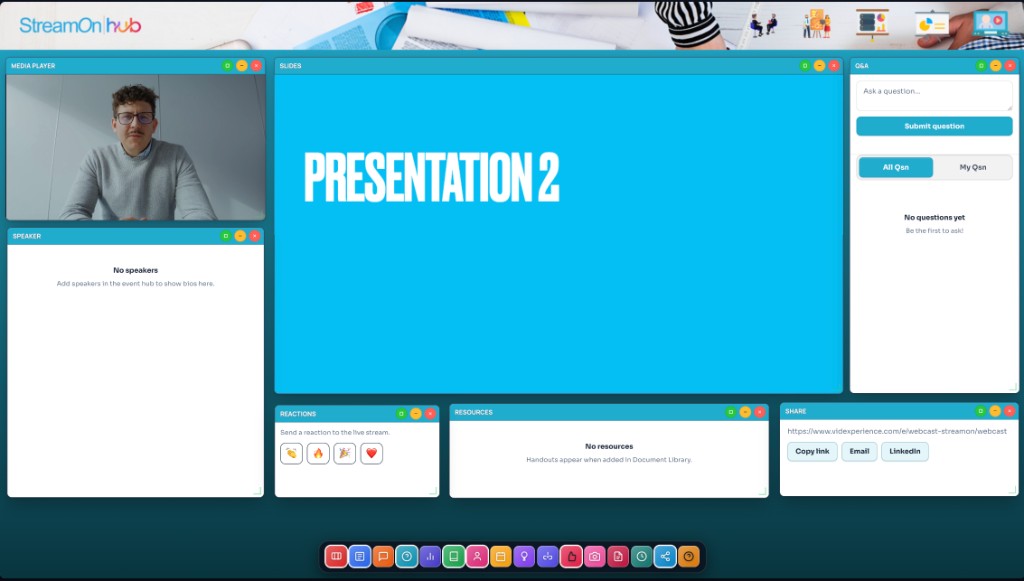Image resolution: width=1024 pixels, height=581 pixels.
Task: Open the orange chat bubble dock icon
Action: 383,556
